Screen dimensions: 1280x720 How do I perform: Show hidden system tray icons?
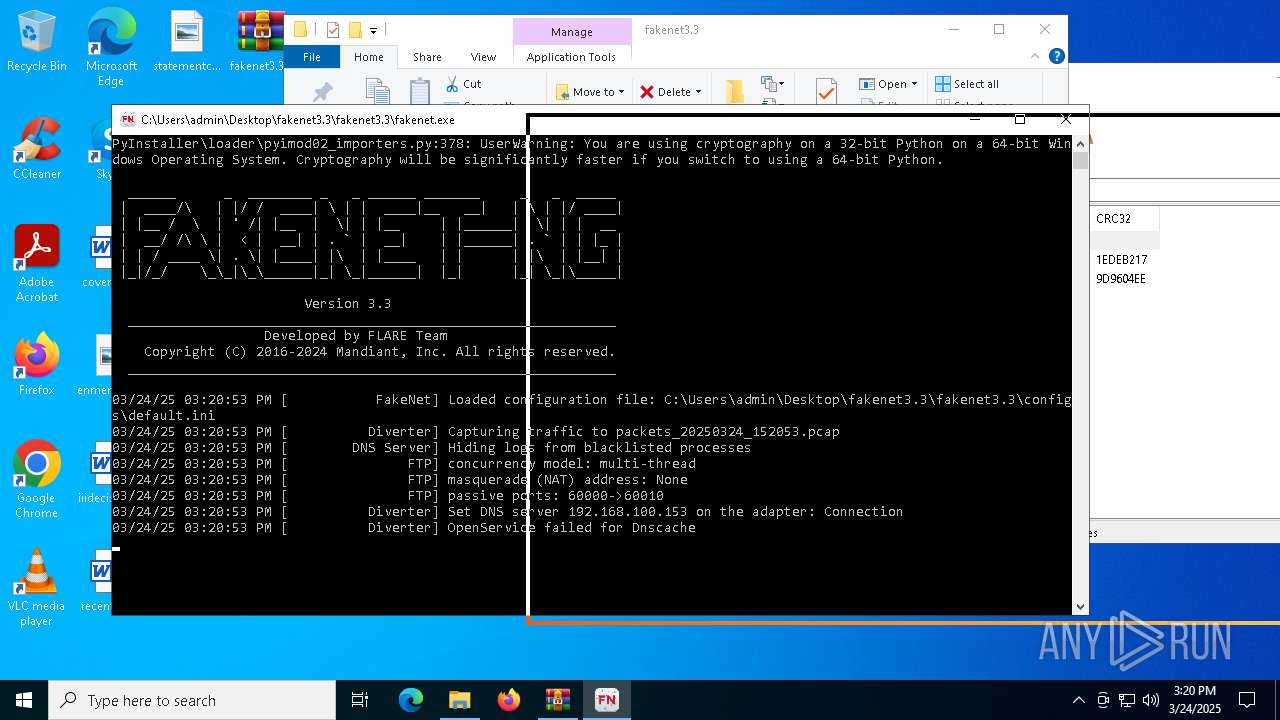pyautogui.click(x=1078, y=700)
